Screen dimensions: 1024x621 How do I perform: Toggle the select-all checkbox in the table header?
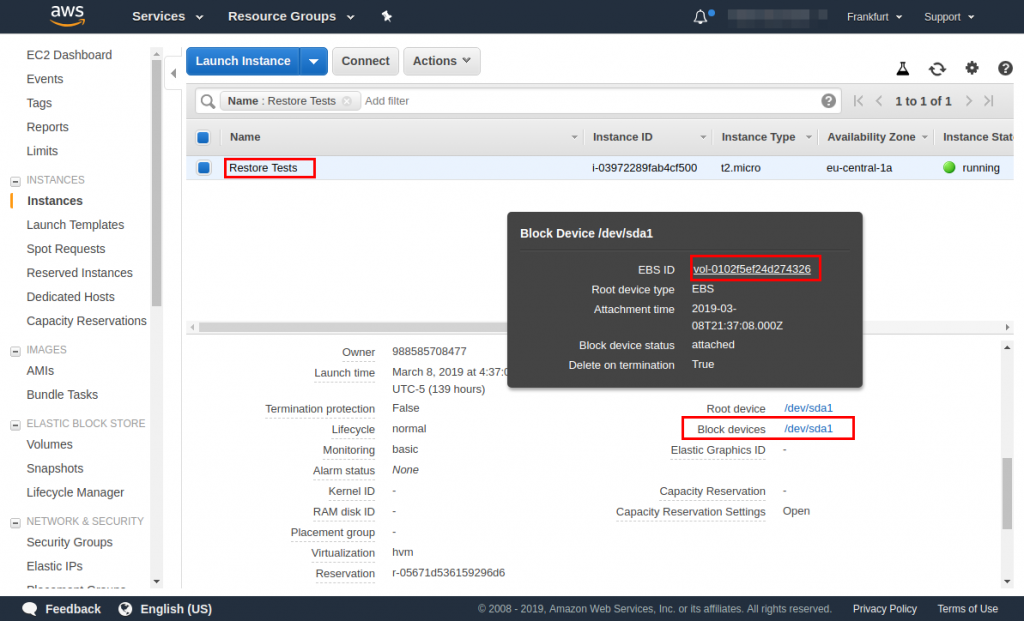[x=203, y=137]
